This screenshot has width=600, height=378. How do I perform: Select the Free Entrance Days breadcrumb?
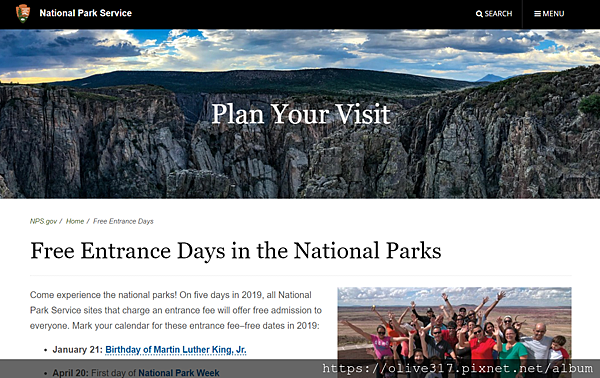123,221
